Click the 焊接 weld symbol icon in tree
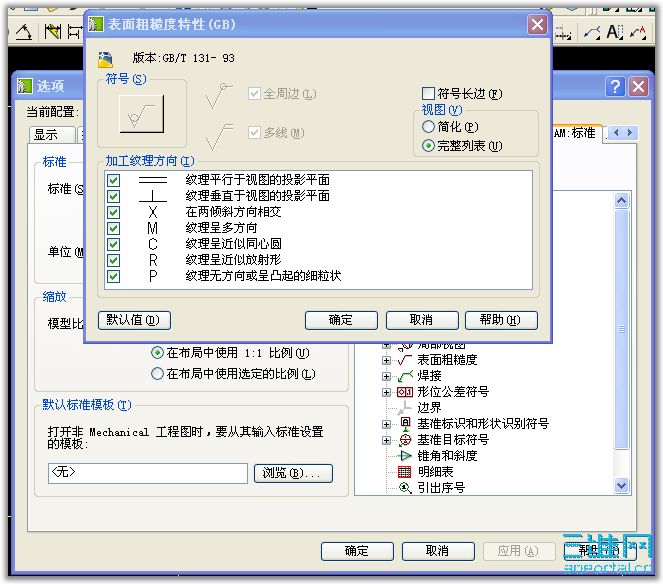 [x=405, y=376]
